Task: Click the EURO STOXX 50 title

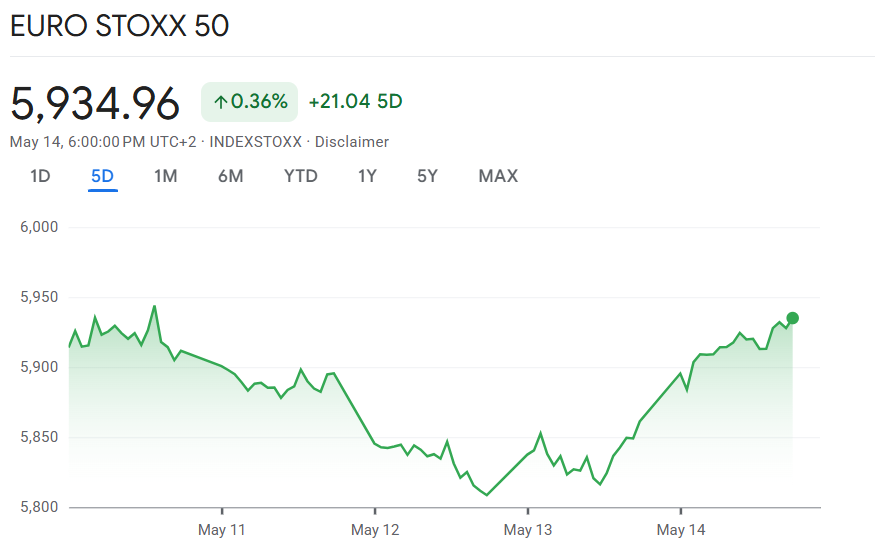Action: tap(119, 26)
